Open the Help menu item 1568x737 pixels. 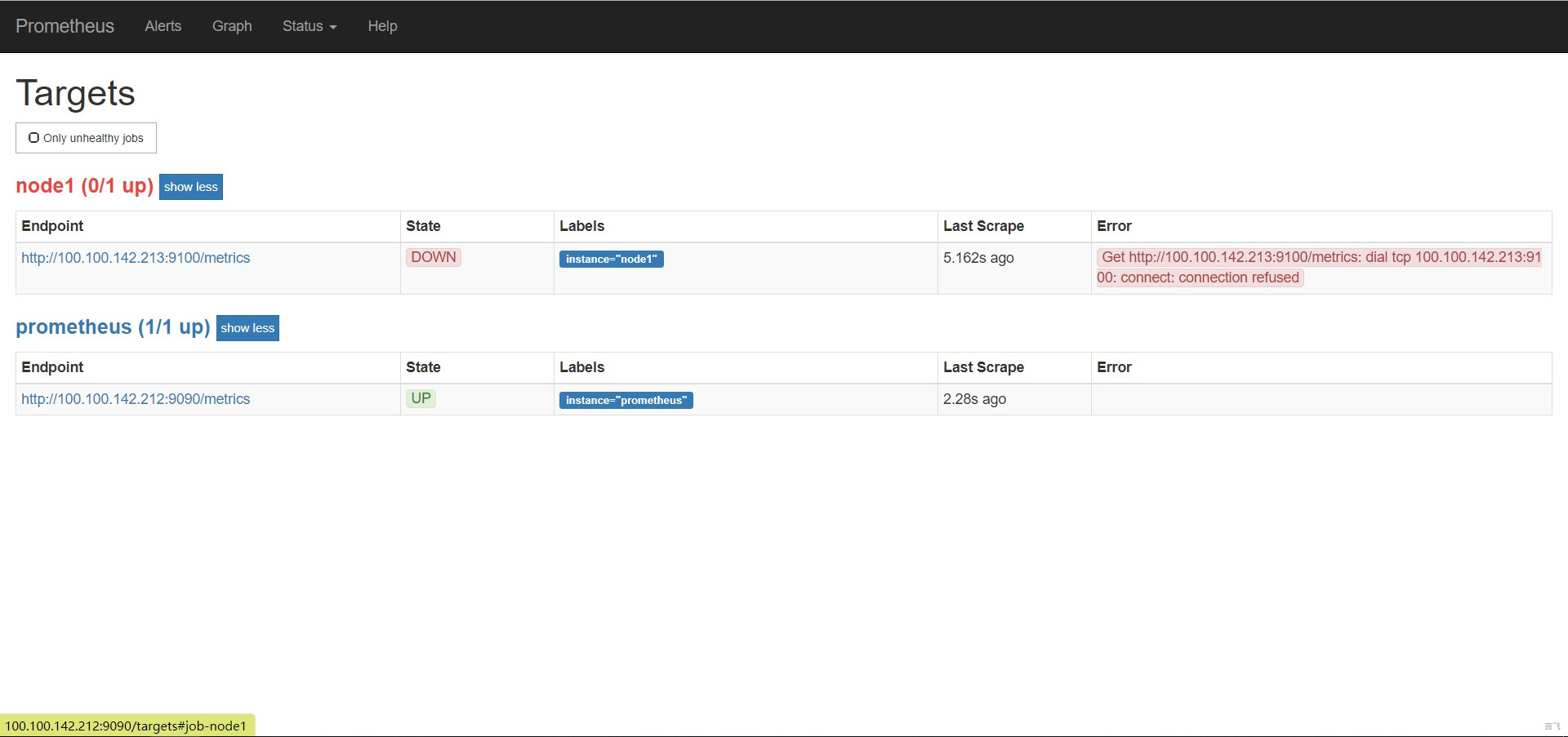pyautogui.click(x=382, y=26)
